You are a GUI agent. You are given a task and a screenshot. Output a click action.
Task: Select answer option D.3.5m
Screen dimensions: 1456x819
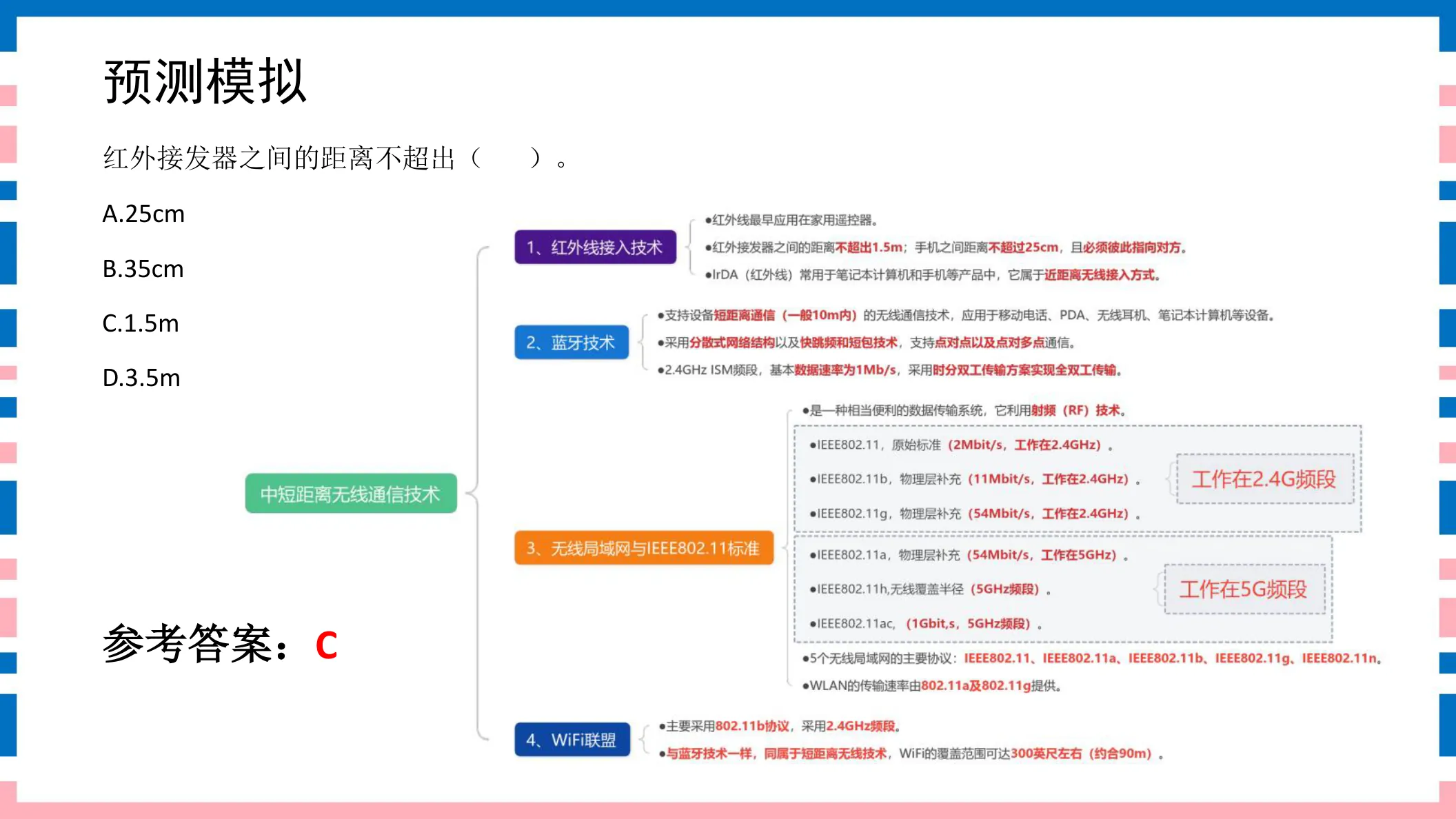click(141, 378)
